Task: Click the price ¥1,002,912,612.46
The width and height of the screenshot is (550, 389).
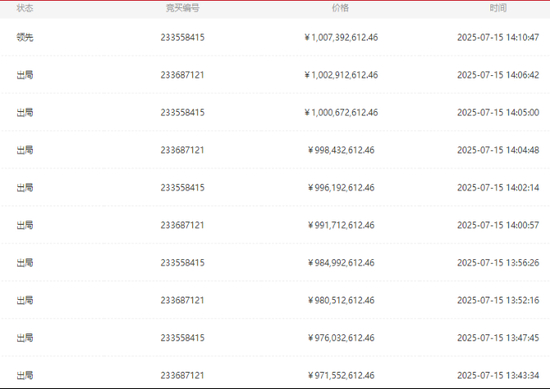Action: [341, 75]
